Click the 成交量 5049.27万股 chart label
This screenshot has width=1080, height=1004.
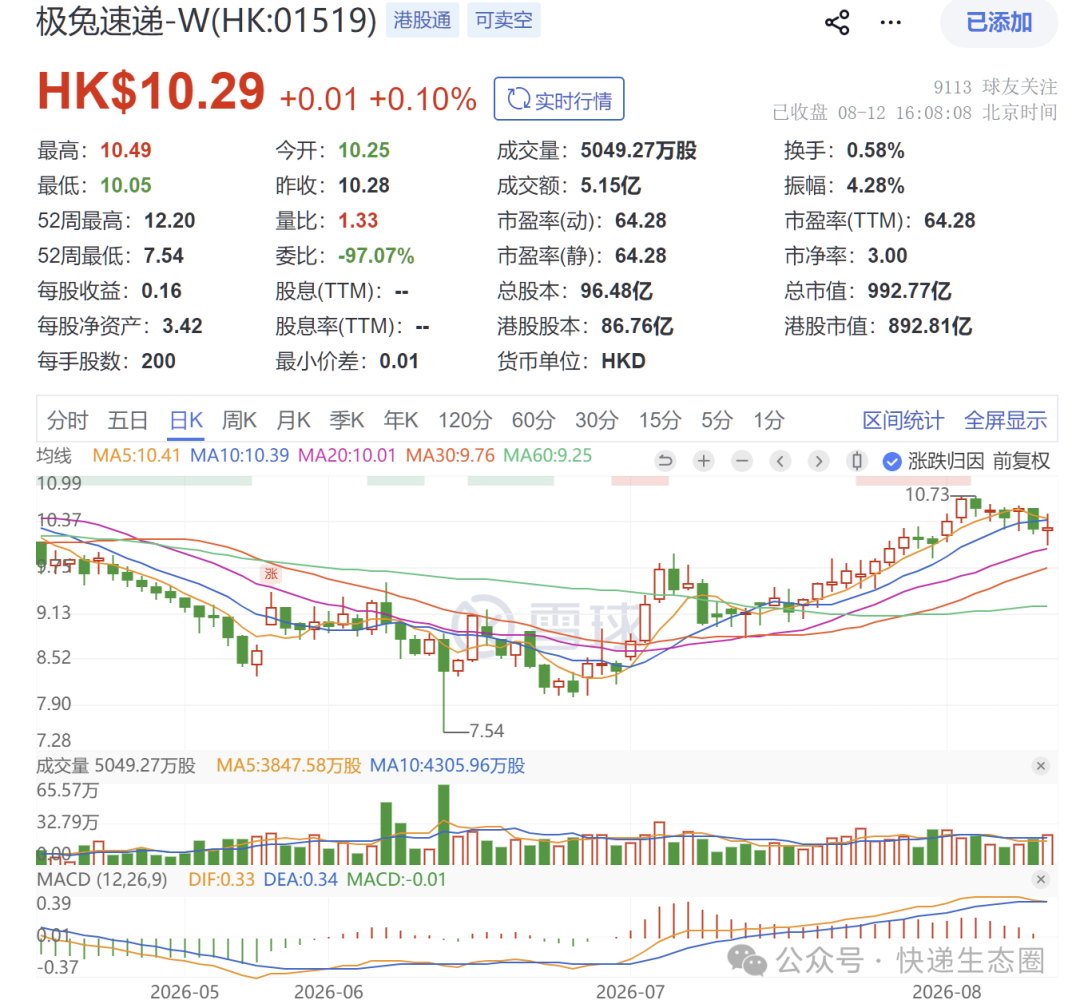[116, 766]
